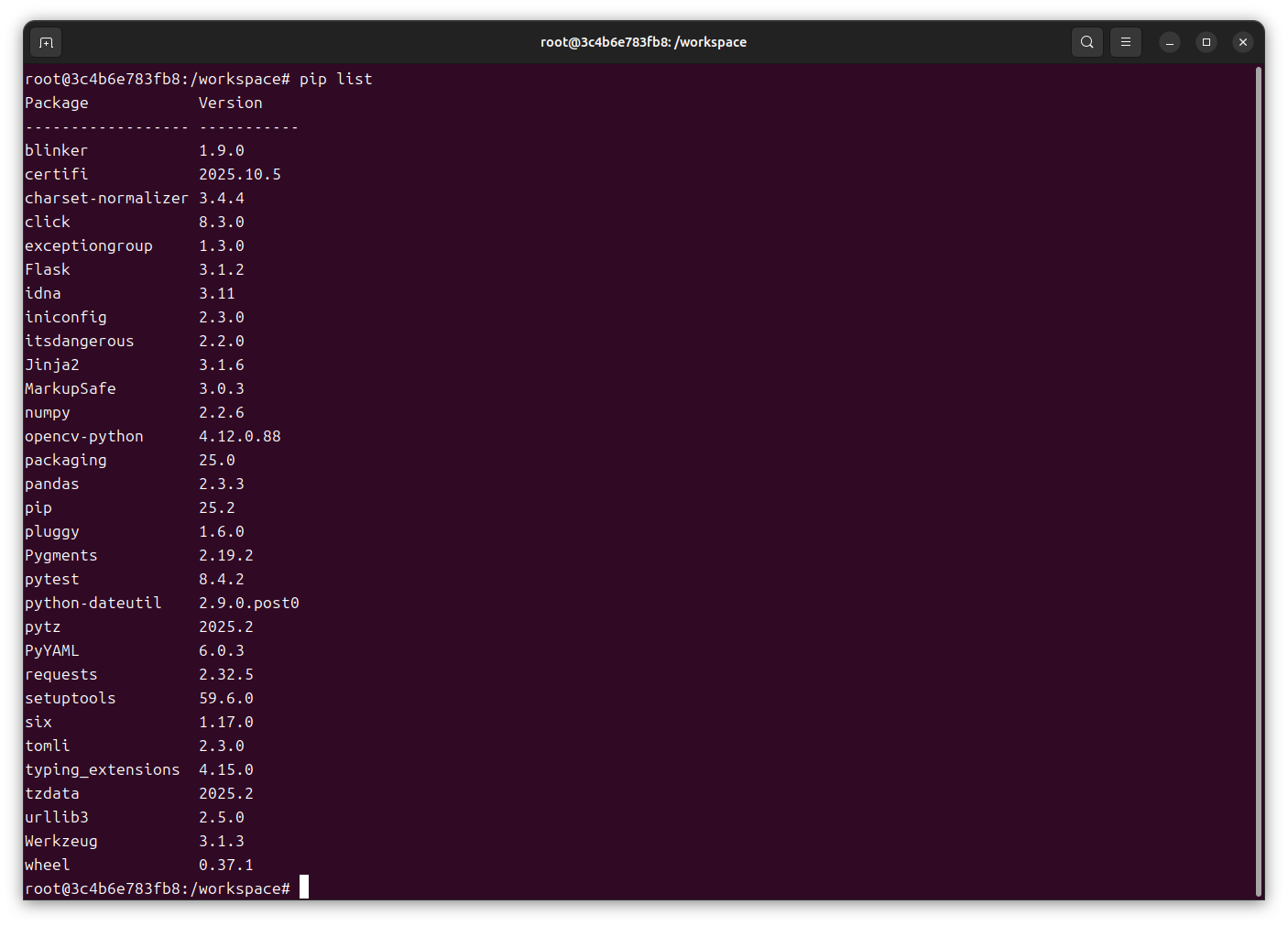Select the 'itsdangerous' package name
Screen dimensions: 1288x926
pyautogui.click(x=80, y=342)
